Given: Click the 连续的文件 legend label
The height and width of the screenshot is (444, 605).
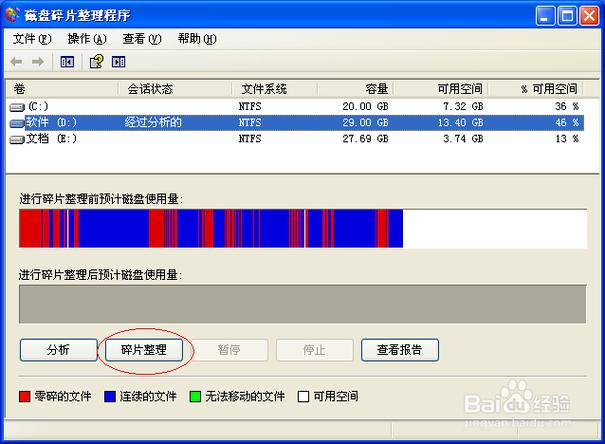Looking at the screenshot, I should coord(148,397).
